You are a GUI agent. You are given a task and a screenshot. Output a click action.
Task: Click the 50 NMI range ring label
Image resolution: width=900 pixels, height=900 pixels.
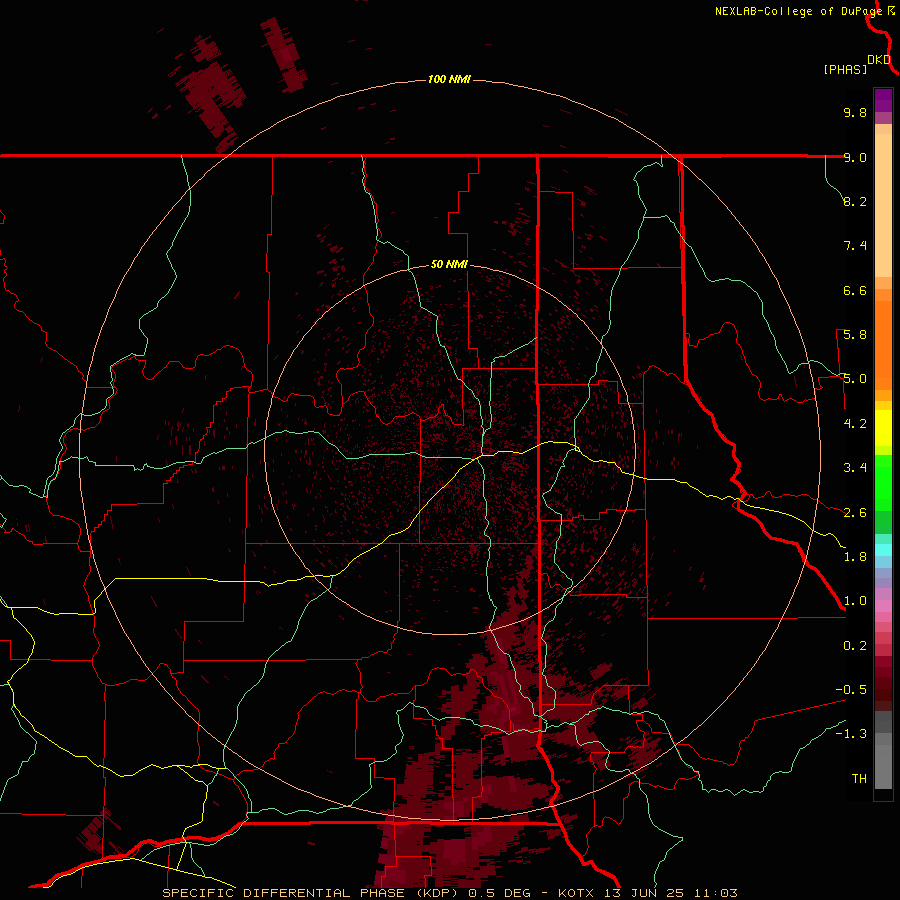point(449,264)
